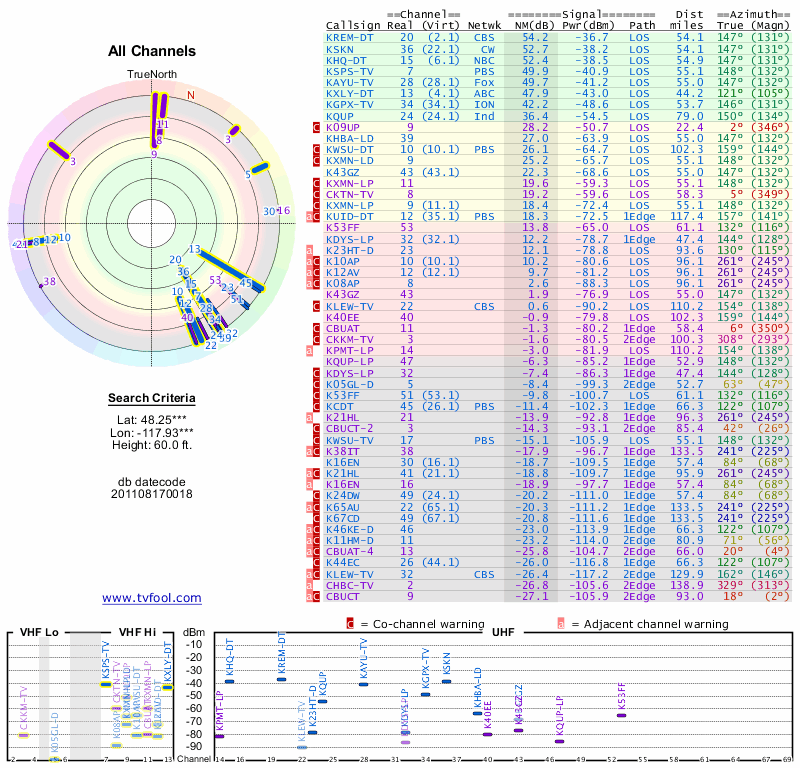This screenshot has width=800, height=768.
Task: Click the co-channel warning icon beside KCDT
Action: (x=316, y=406)
